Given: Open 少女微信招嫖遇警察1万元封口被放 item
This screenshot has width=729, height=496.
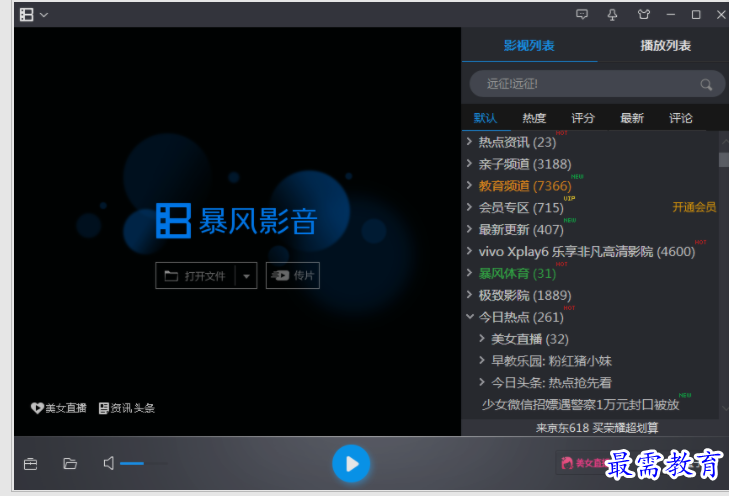Looking at the screenshot, I should (580, 404).
